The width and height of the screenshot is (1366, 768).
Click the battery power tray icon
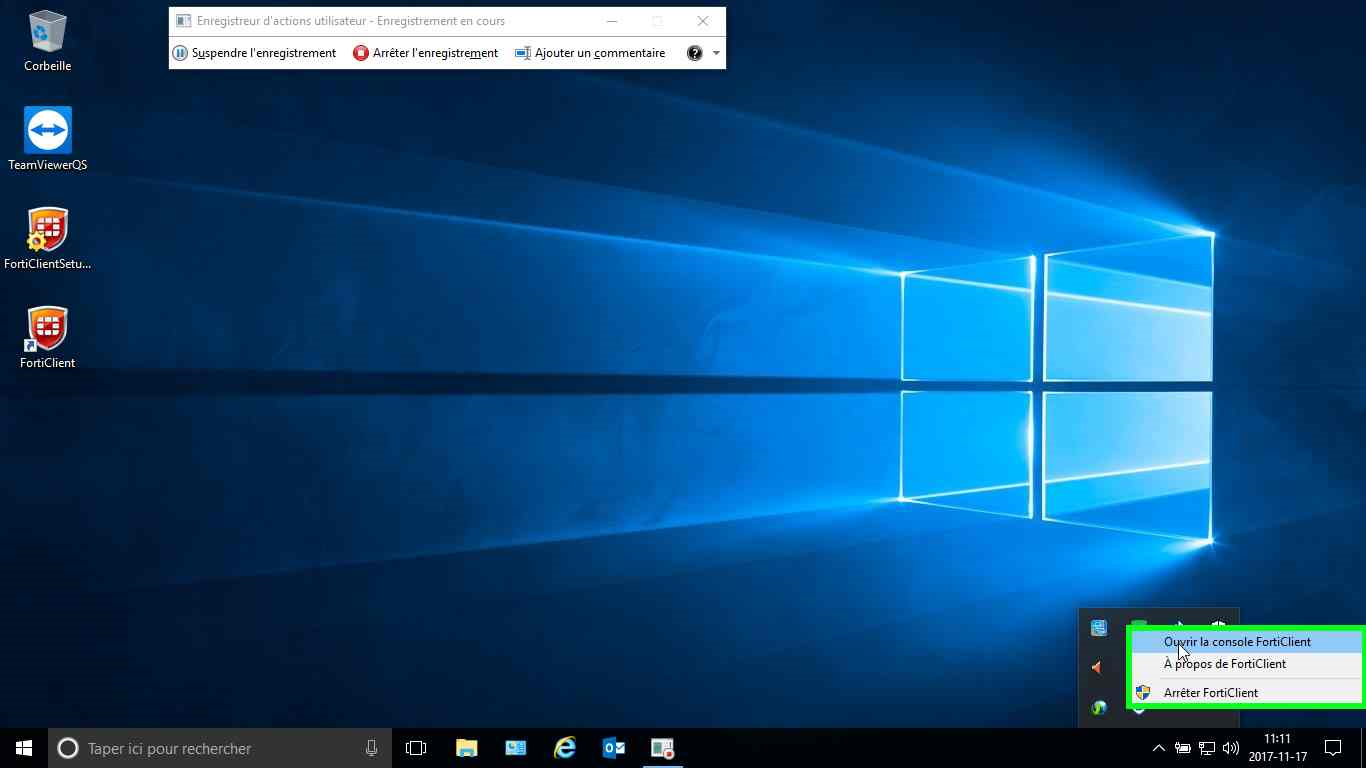pos(1183,748)
